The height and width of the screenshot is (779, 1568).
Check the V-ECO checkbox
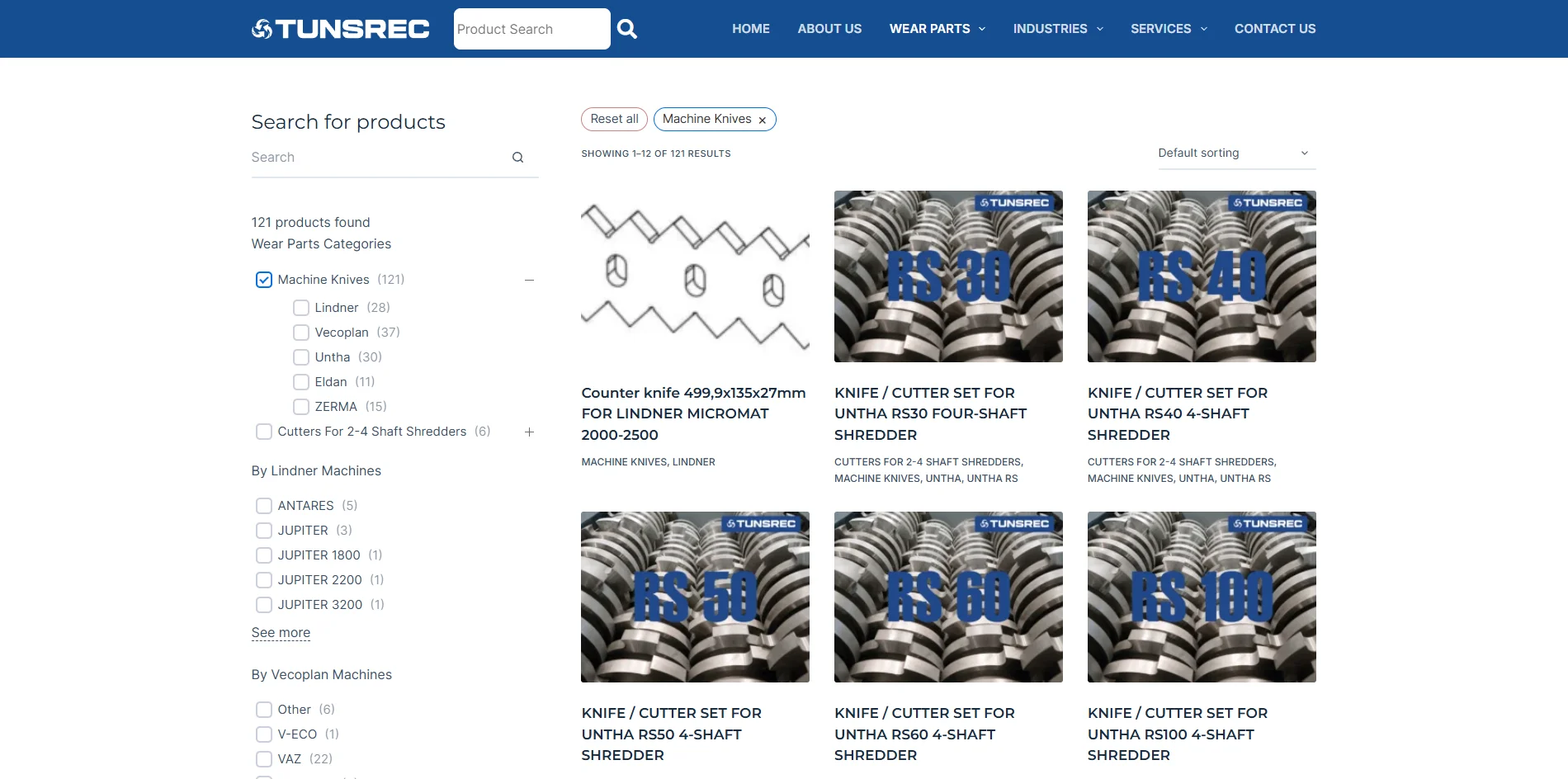(264, 734)
